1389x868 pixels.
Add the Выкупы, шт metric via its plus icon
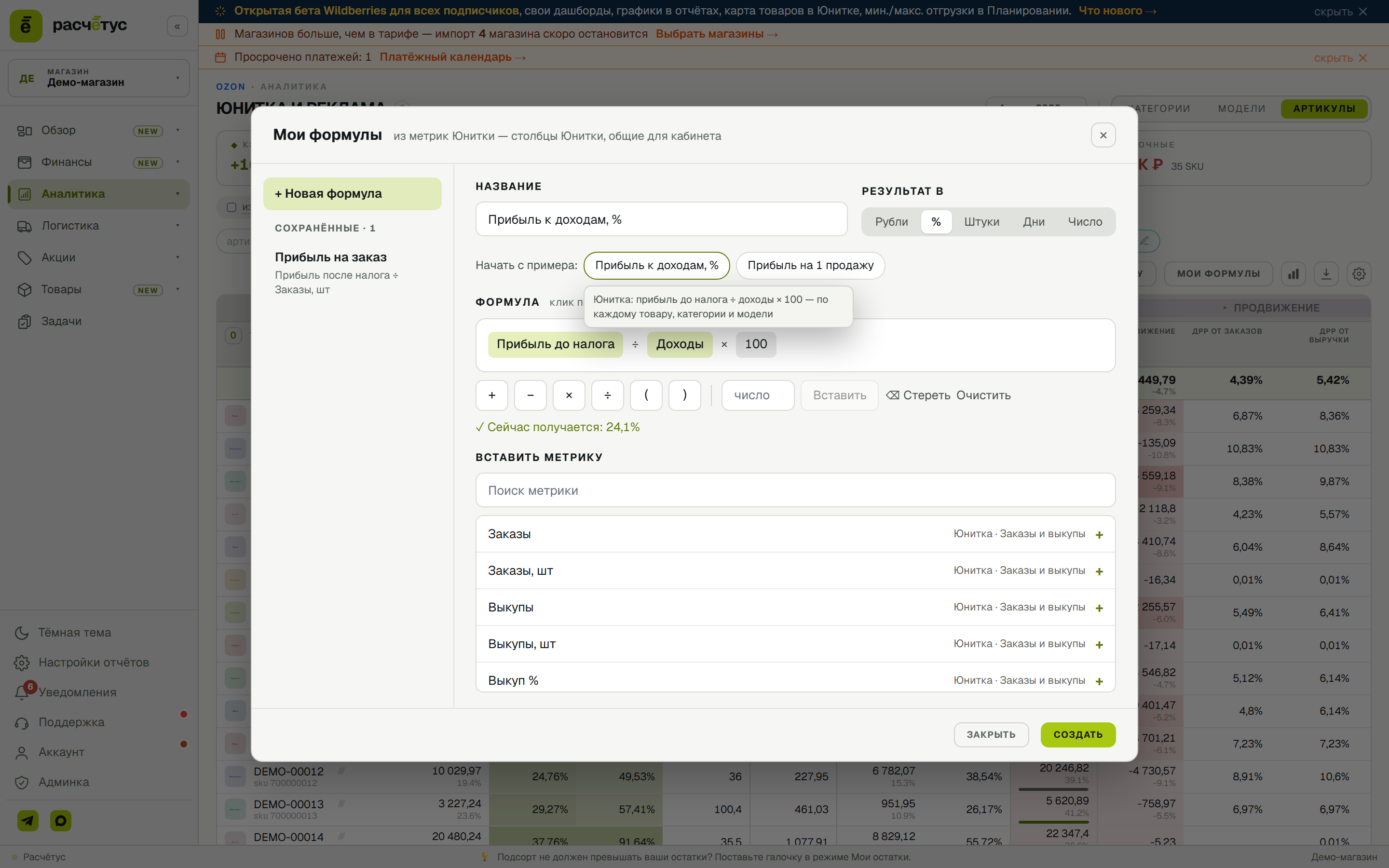[x=1099, y=645]
